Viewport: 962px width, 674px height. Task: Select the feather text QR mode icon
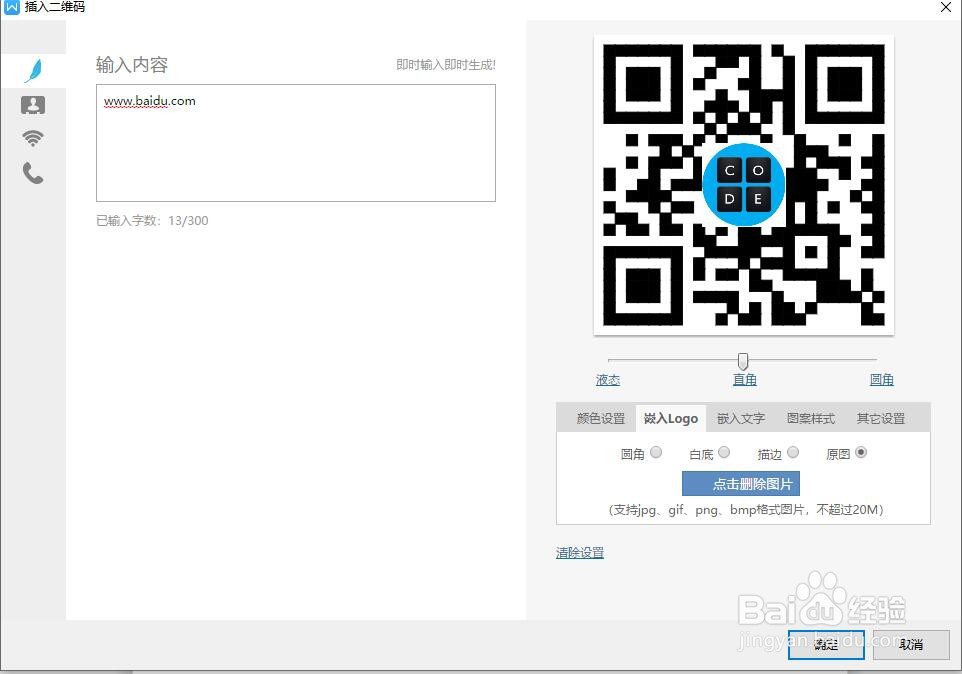(33, 70)
